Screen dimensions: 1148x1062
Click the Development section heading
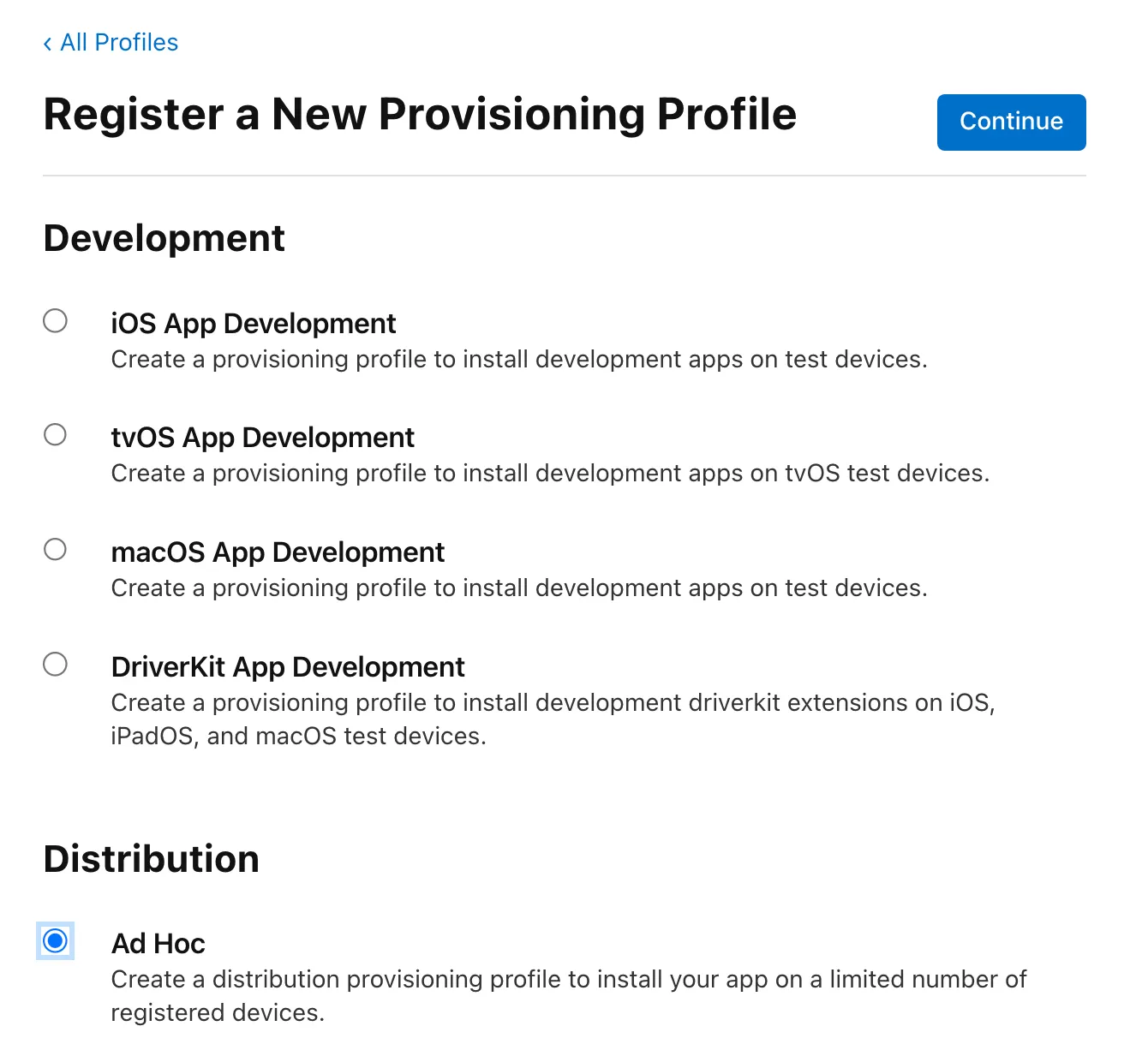coord(164,238)
